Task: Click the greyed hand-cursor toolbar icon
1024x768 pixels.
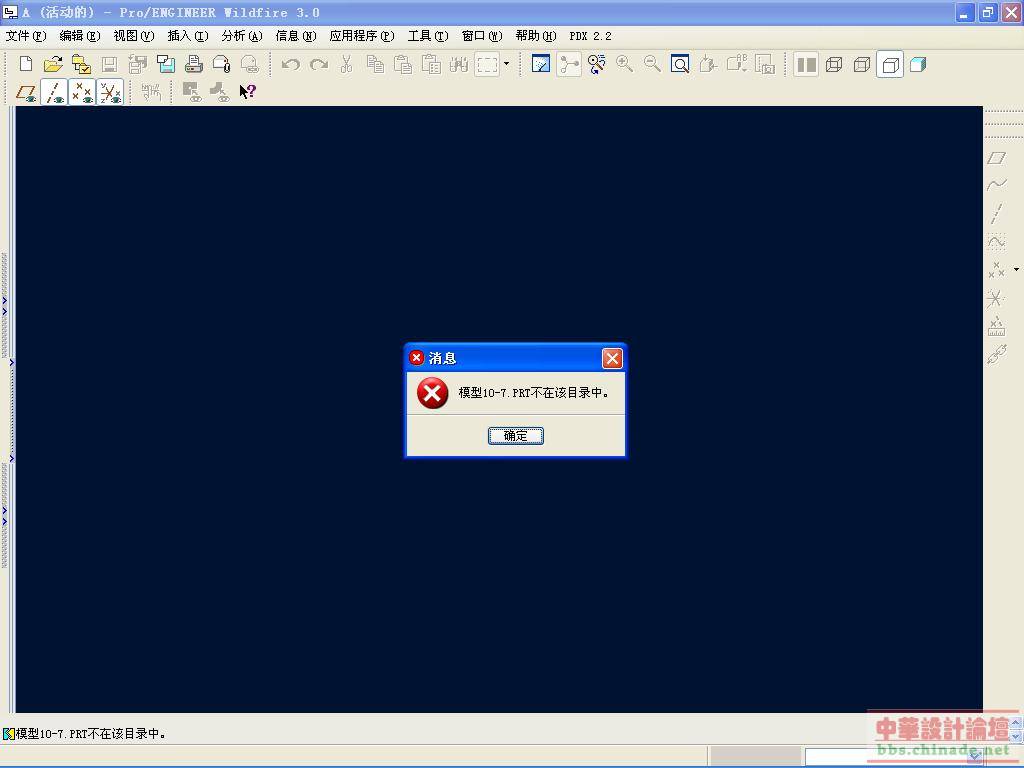Action: (151, 92)
